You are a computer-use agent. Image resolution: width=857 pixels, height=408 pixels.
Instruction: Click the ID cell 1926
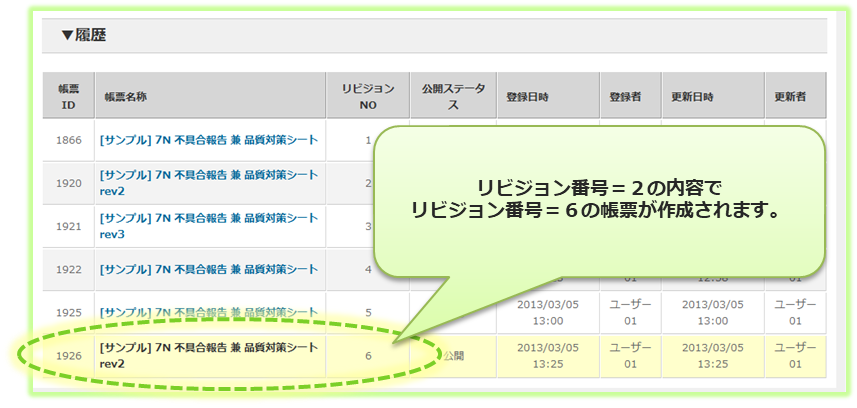(68, 355)
